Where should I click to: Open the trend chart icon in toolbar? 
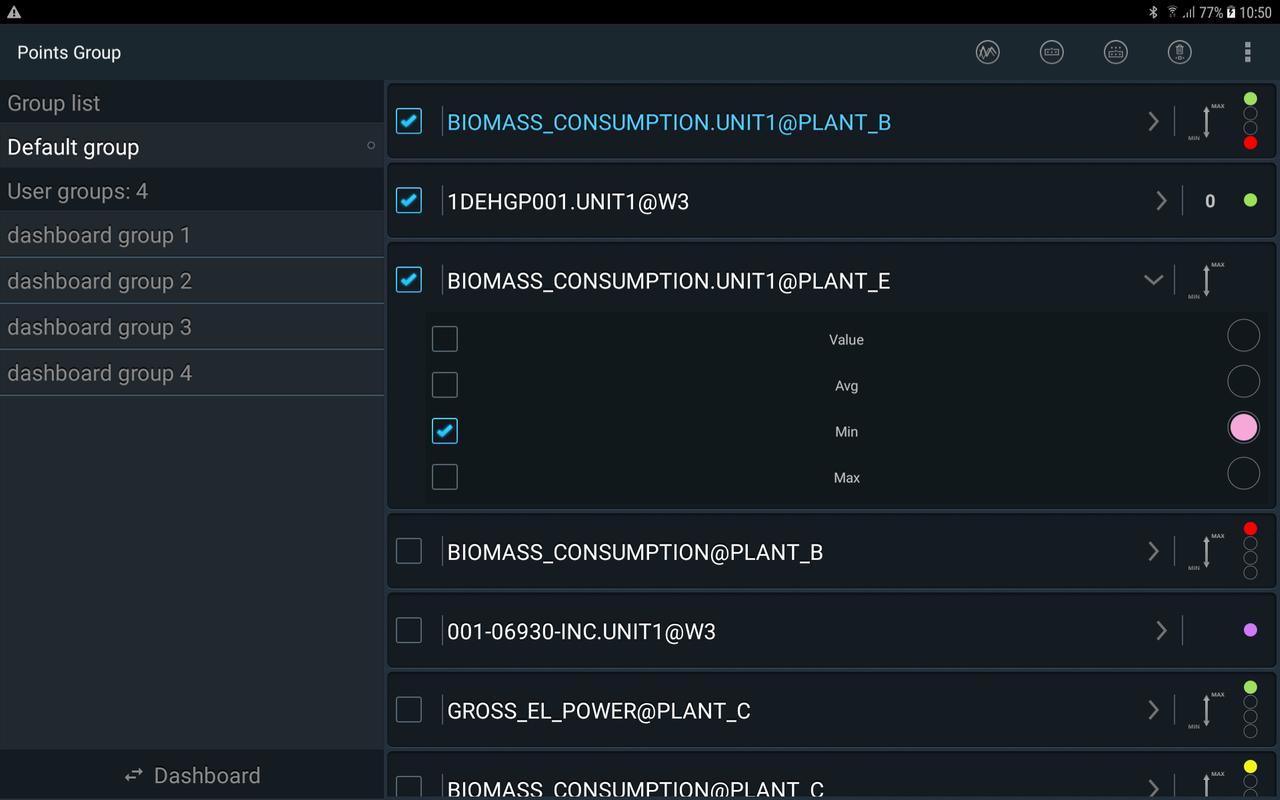coord(988,52)
